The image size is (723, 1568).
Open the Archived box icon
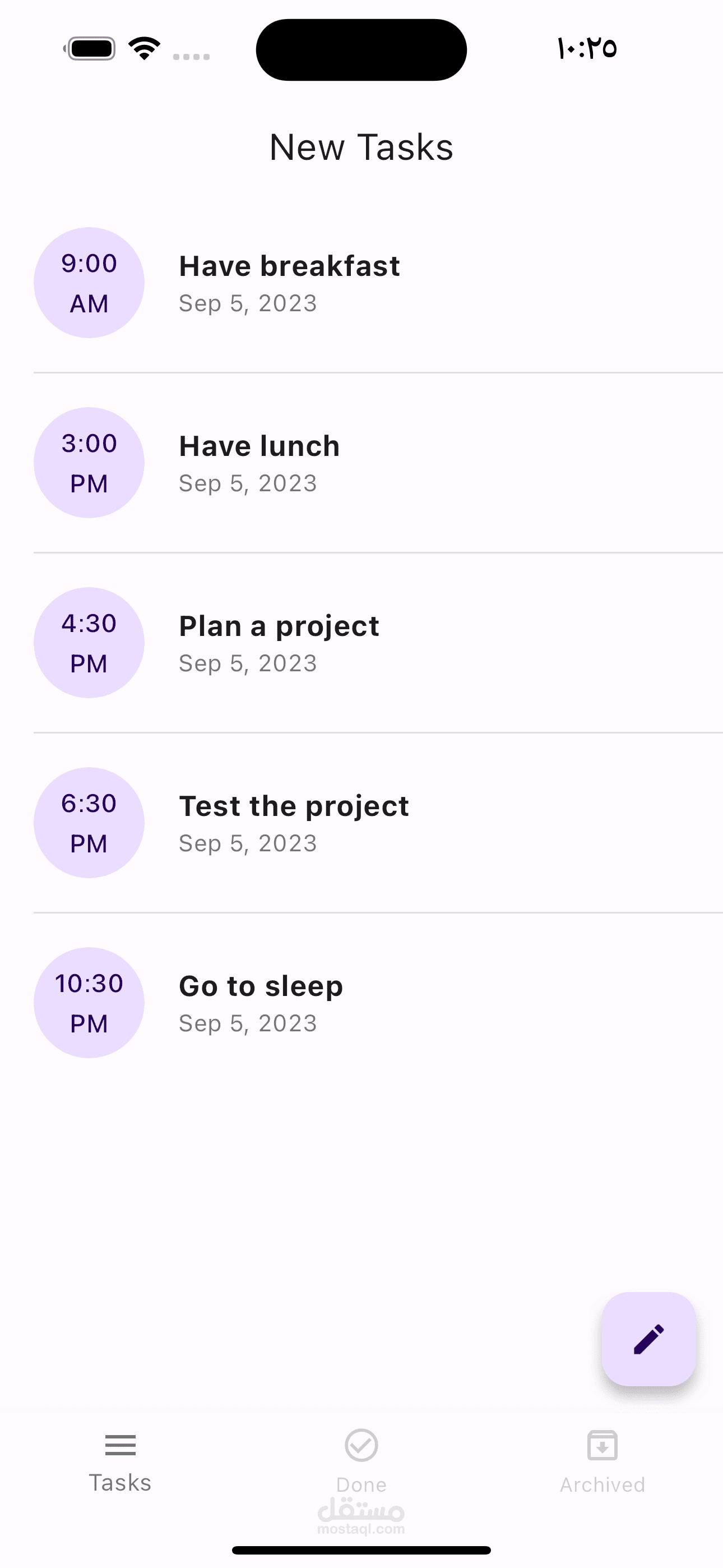(602, 1445)
